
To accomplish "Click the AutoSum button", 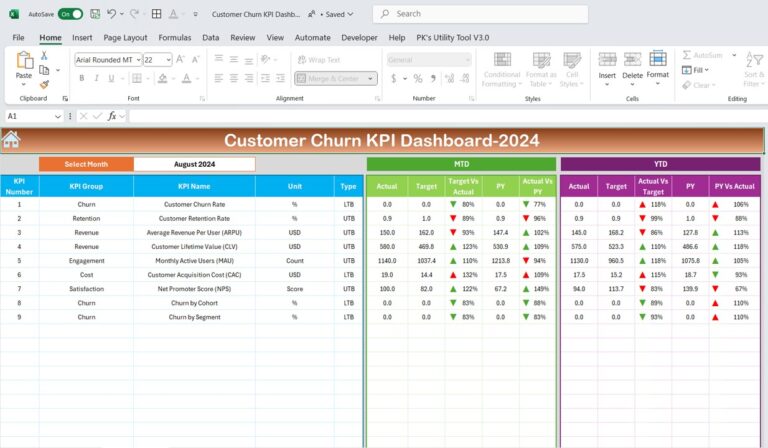I will (x=703, y=55).
